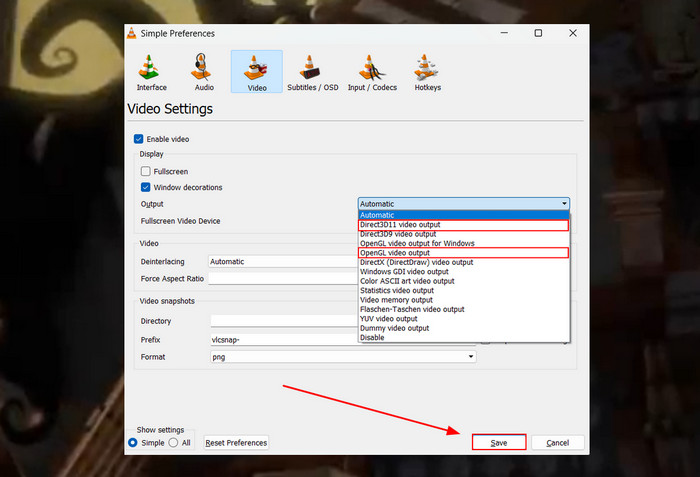Click the Reset Preferences button

(236, 442)
